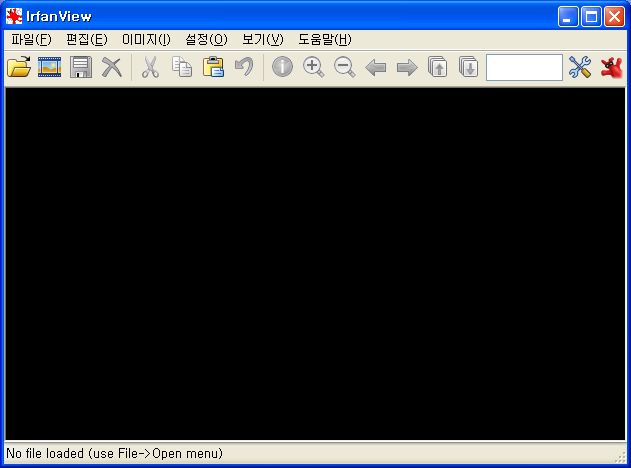Close the IrfanView window
The height and width of the screenshot is (468, 631).
click(x=615, y=16)
